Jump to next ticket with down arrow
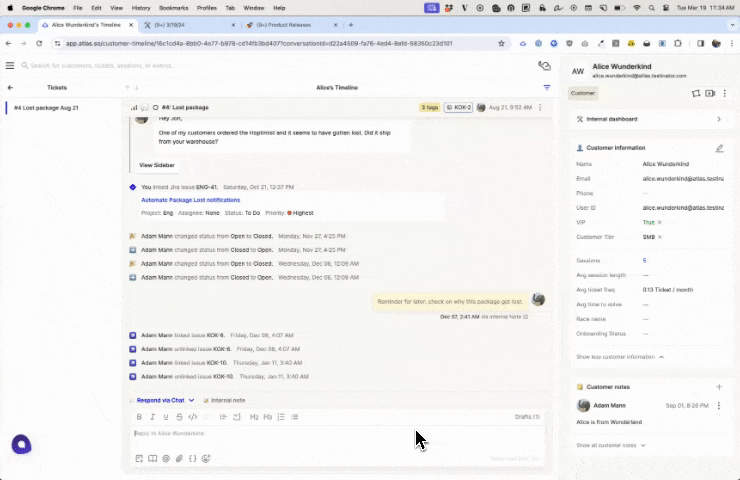The height and width of the screenshot is (480, 740). tap(137, 87)
